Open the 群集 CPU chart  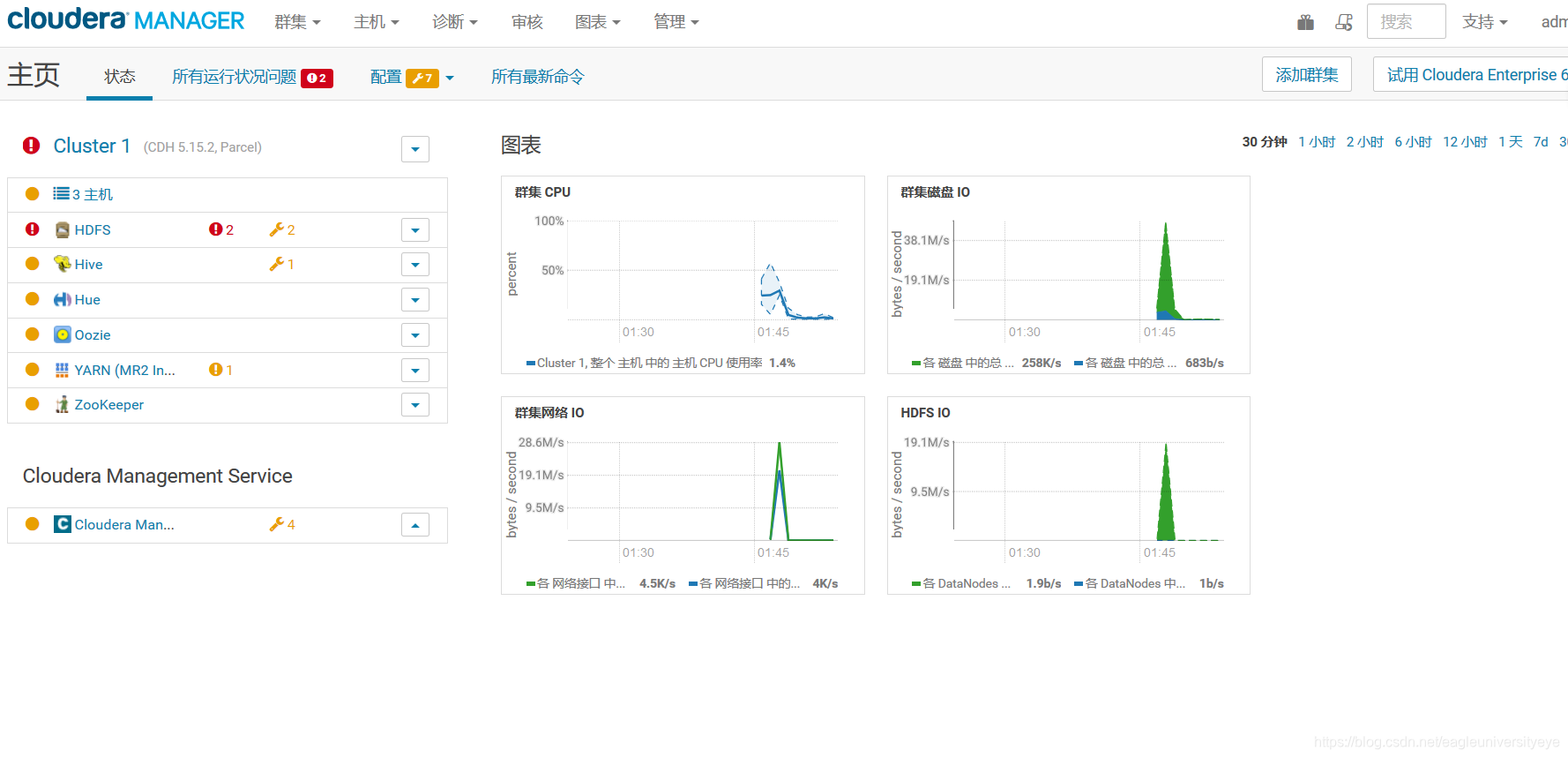683,274
